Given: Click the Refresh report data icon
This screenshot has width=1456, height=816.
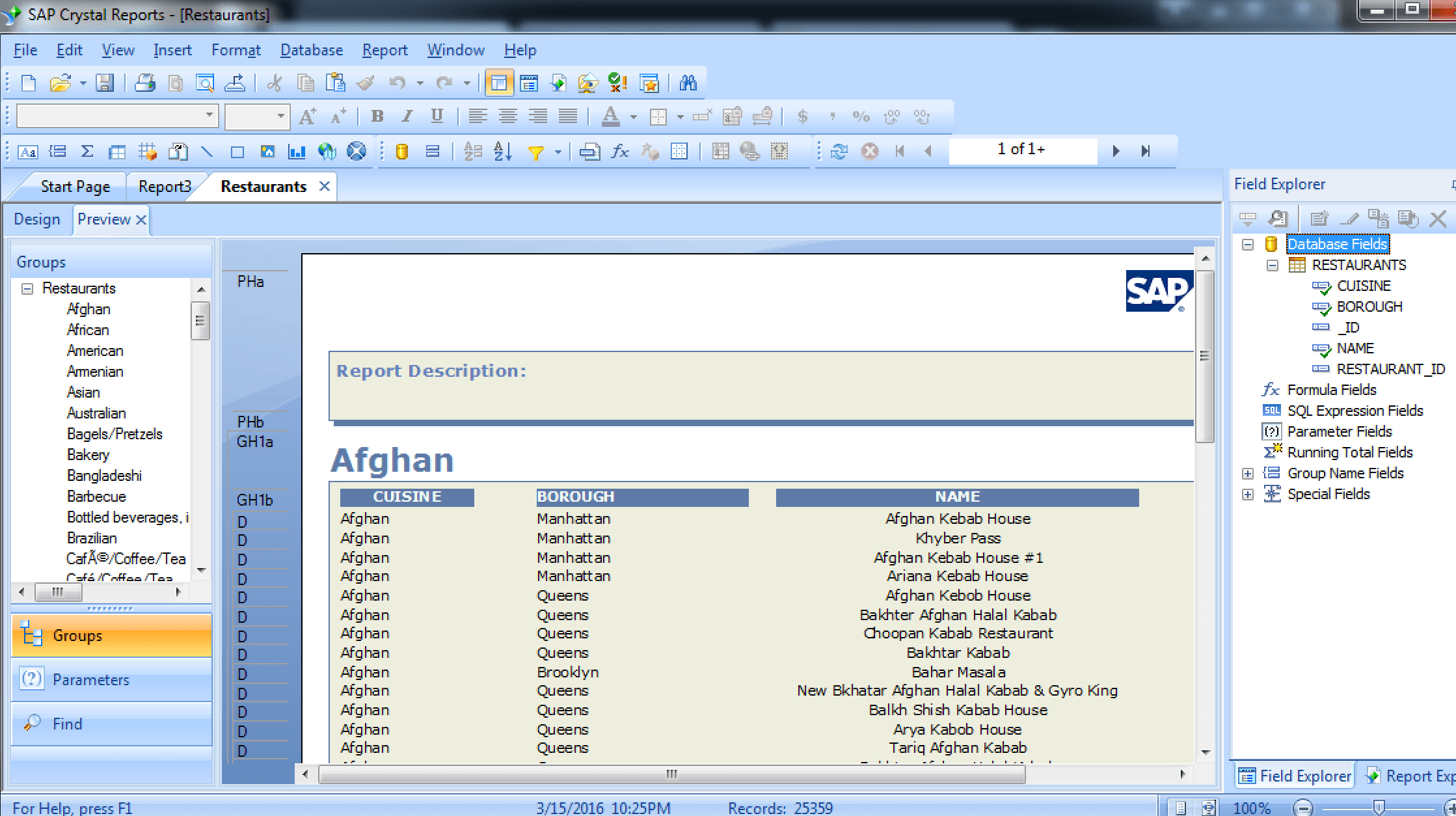Looking at the screenshot, I should coord(839,152).
